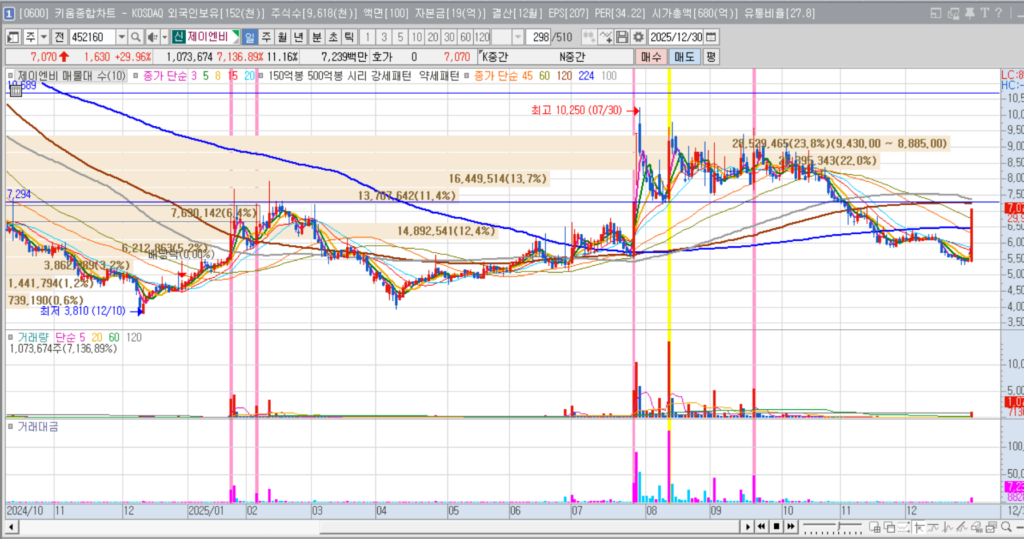
Task: Click the 매수 buy button
Action: pyautogui.click(x=652, y=57)
